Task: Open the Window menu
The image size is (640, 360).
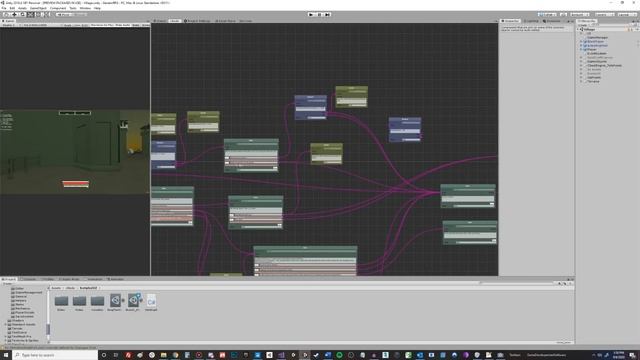Action: coord(85,8)
